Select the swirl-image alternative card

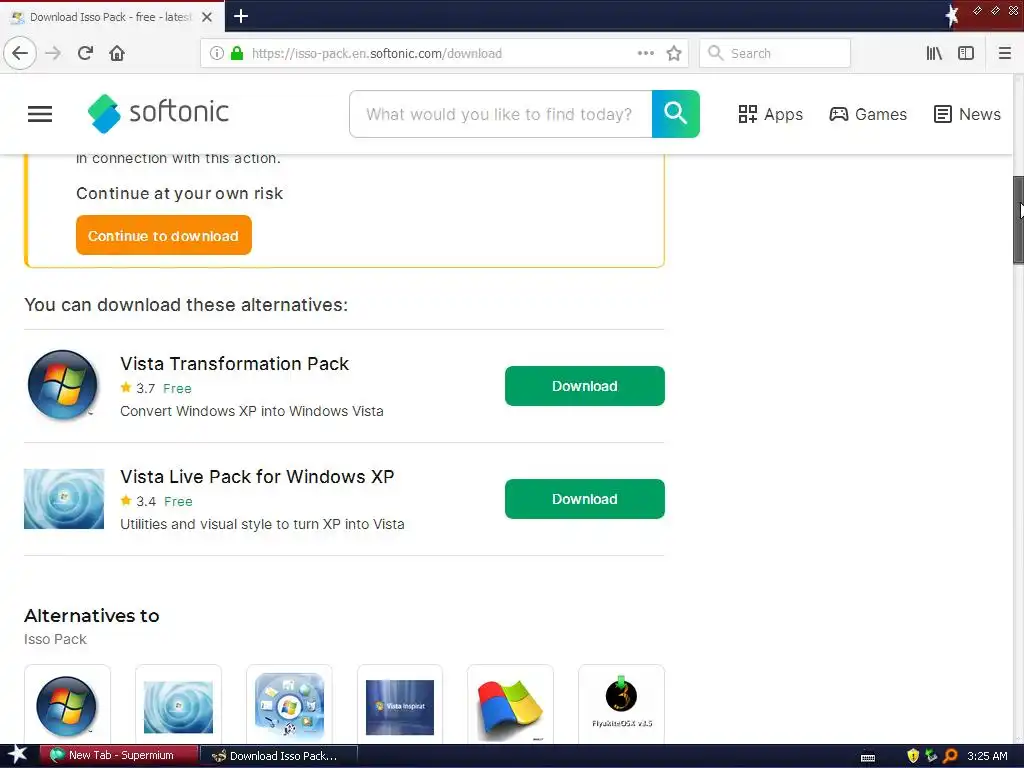coord(178,704)
